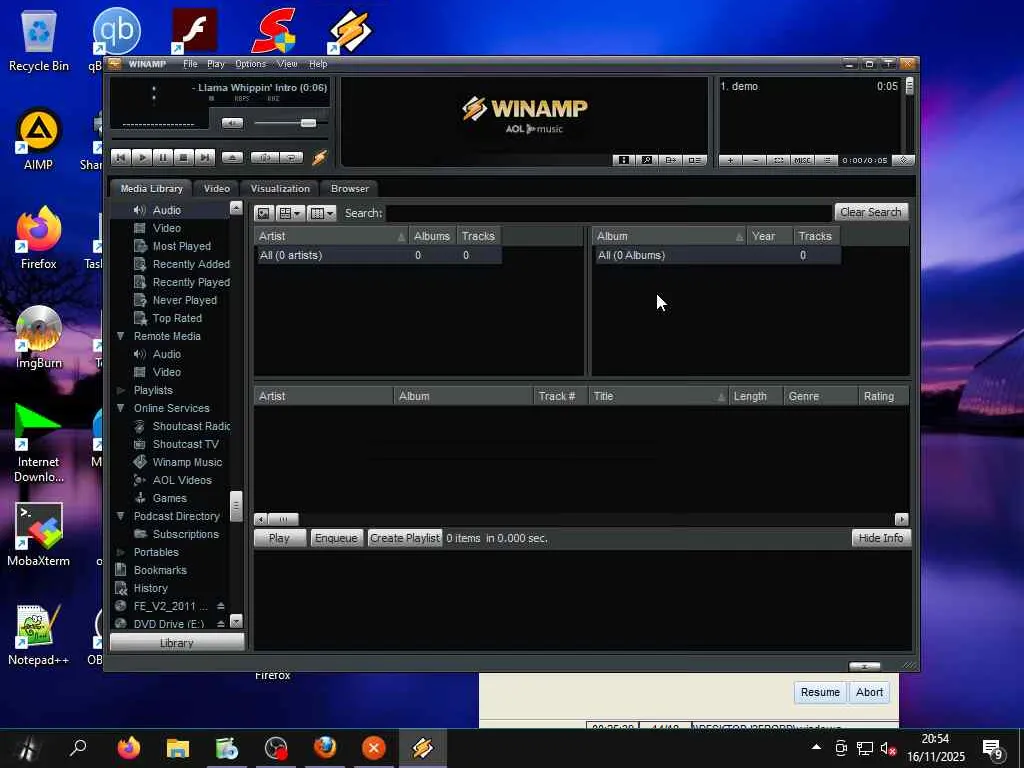Screen dimensions: 1024x768
Task: Select Recently Added smart view
Action: tap(191, 264)
